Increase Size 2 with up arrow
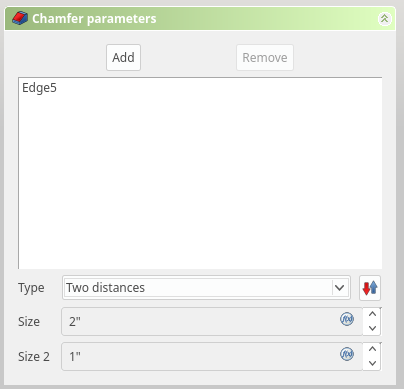This screenshot has width=404, height=389. point(372,349)
